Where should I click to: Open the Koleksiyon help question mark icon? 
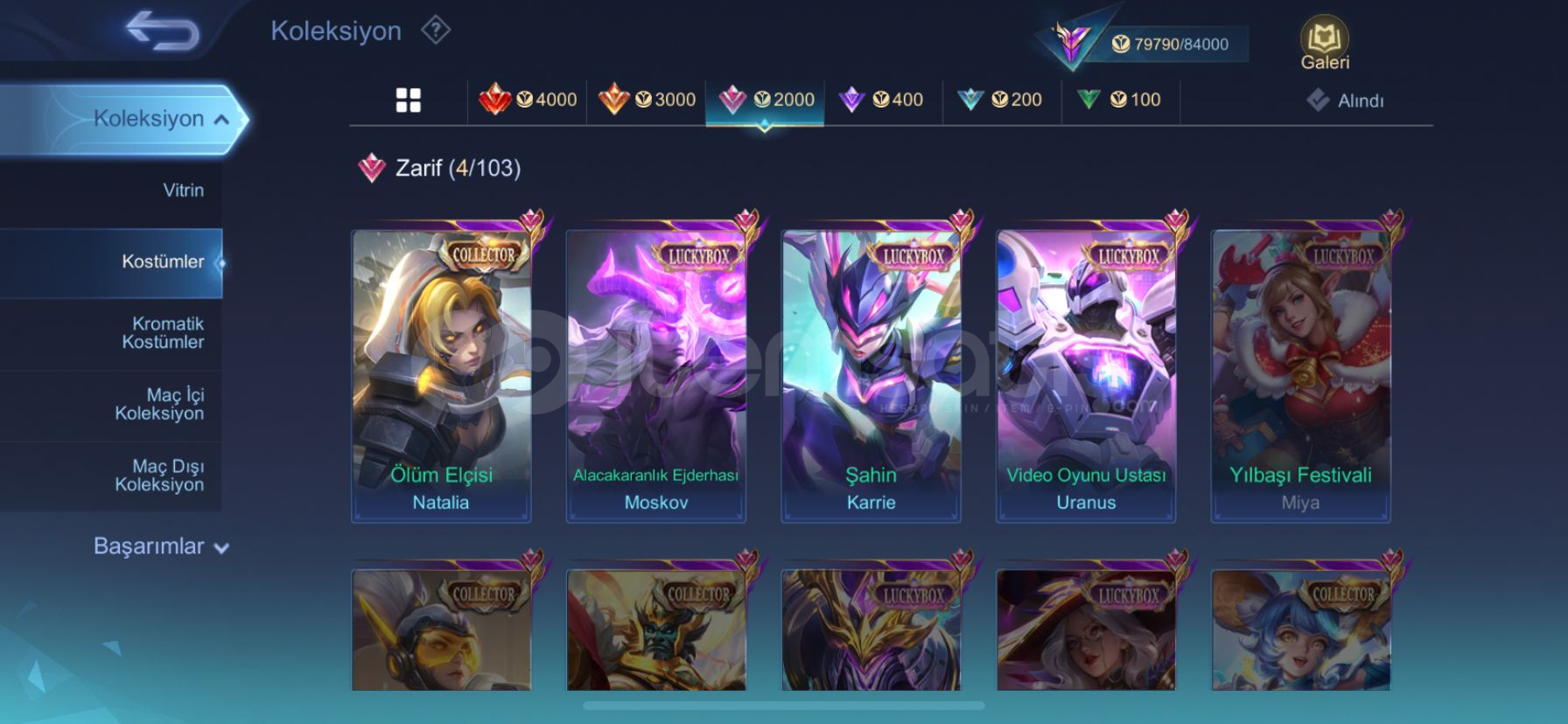(435, 31)
